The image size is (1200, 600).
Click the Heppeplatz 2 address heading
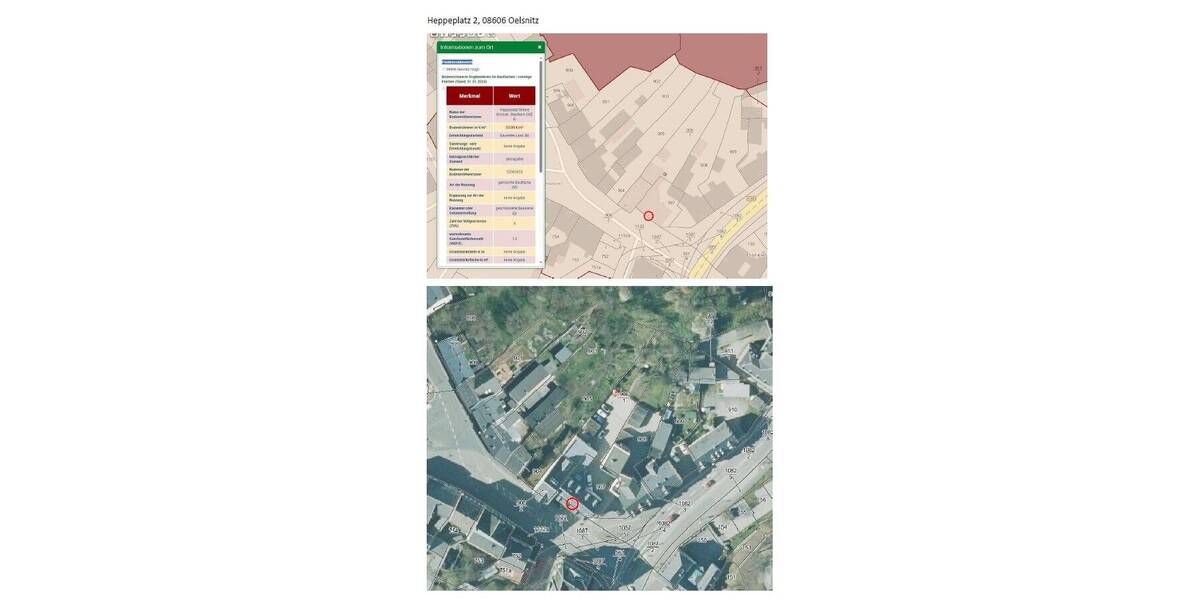click(x=482, y=20)
